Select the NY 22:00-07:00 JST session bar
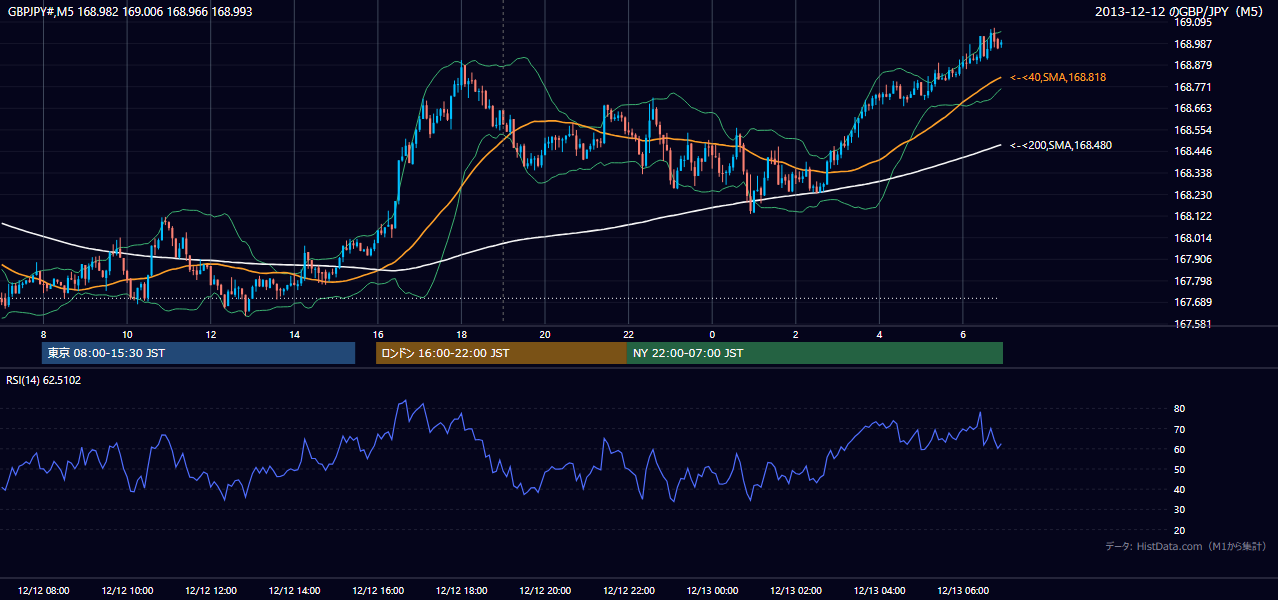Viewport: 1278px width, 600px height. point(815,353)
